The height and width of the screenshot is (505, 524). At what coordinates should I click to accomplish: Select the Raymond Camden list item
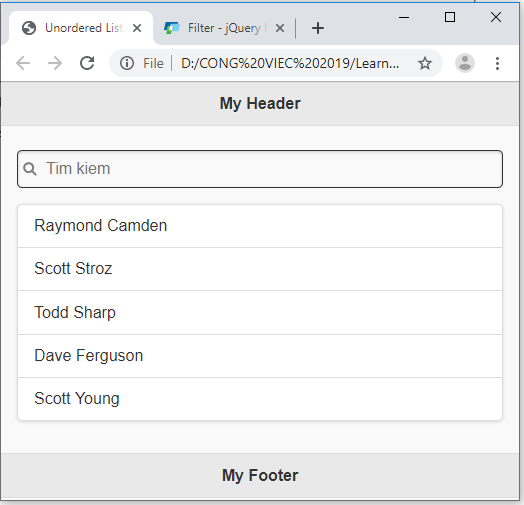click(x=260, y=226)
